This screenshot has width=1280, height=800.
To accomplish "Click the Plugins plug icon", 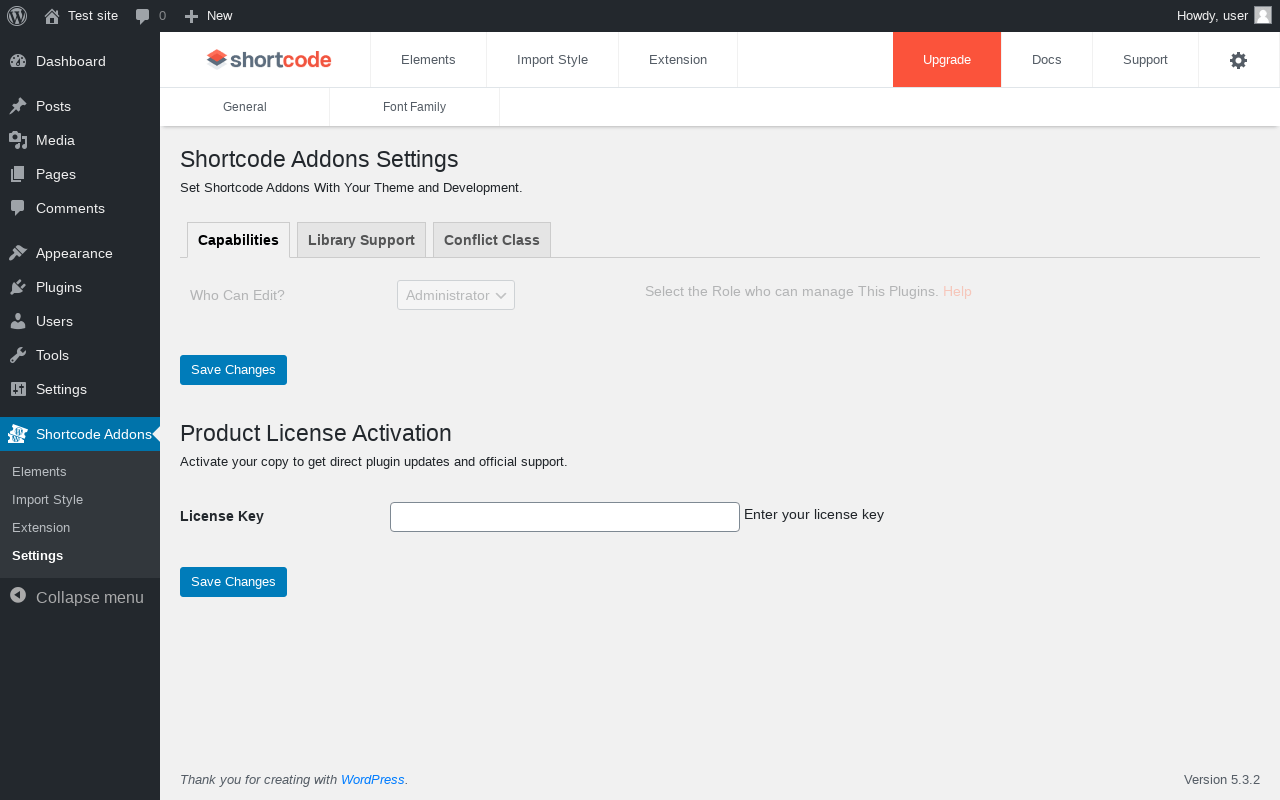I will (x=18, y=287).
